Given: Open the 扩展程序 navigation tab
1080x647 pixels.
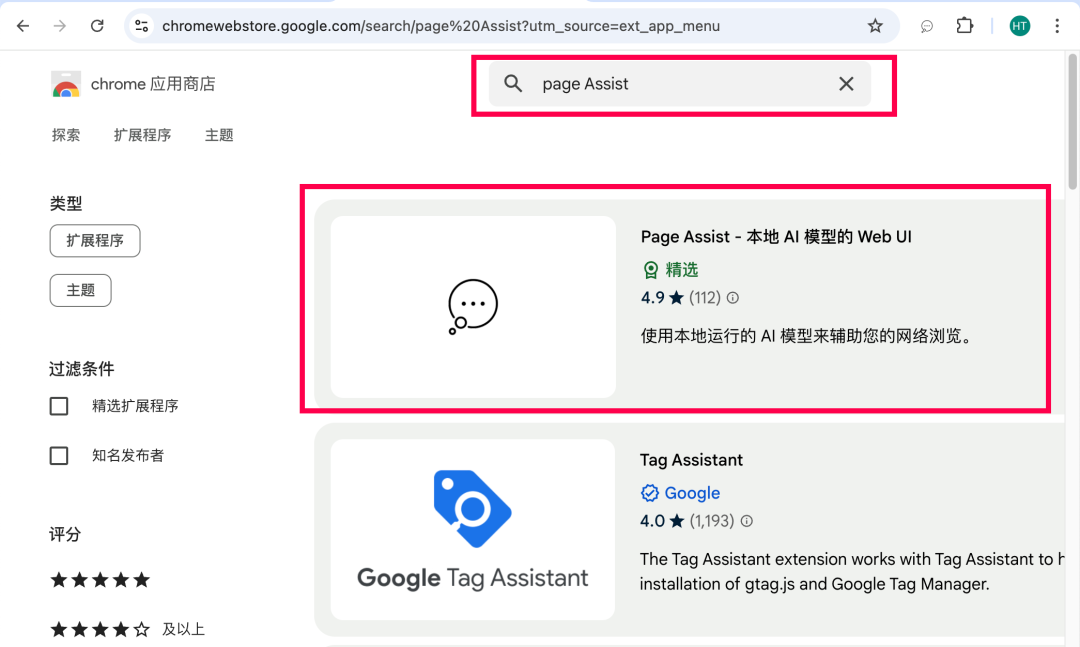Looking at the screenshot, I should 142,135.
